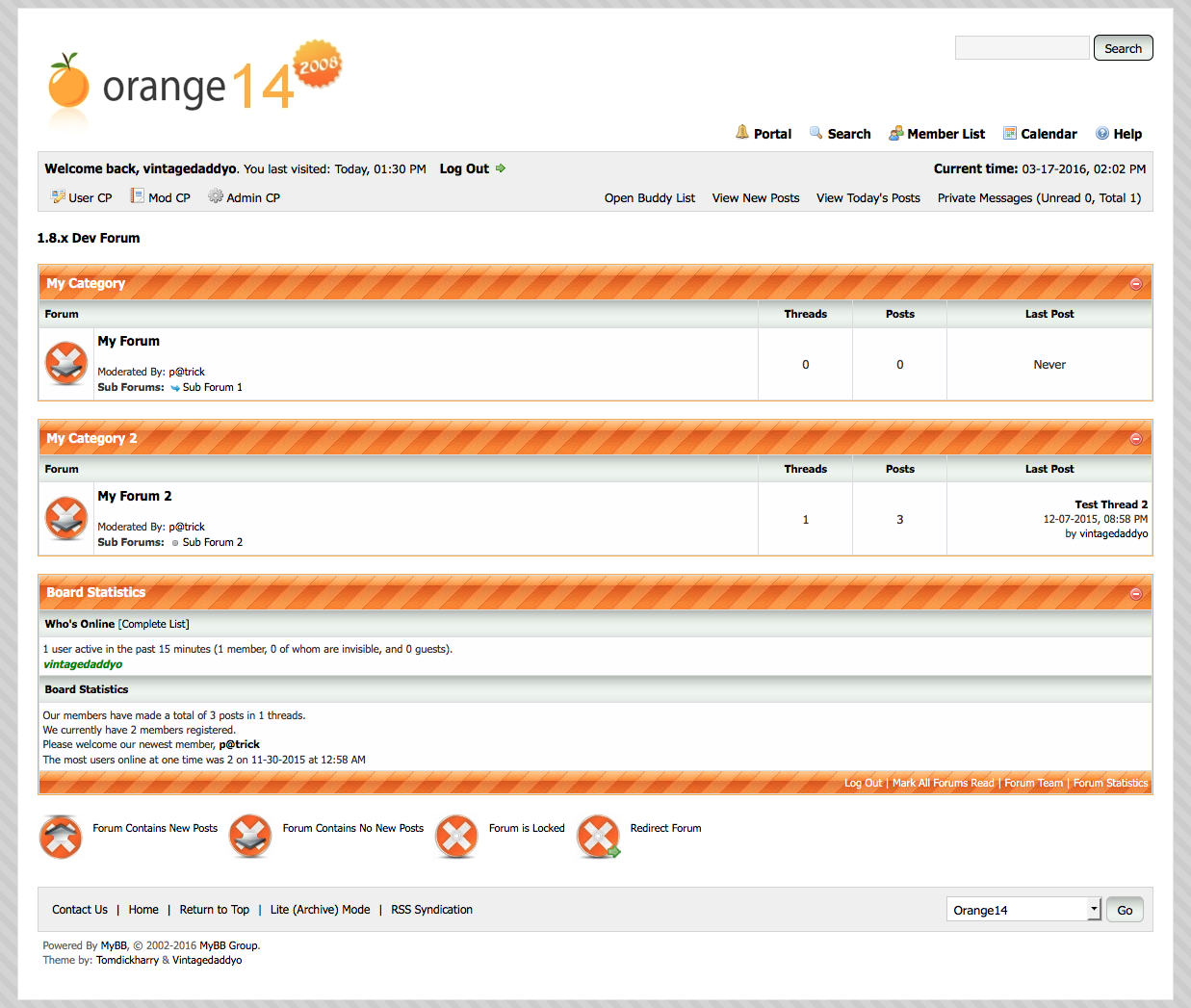Click the orange14 logo
The image size is (1191, 1008).
(x=193, y=83)
